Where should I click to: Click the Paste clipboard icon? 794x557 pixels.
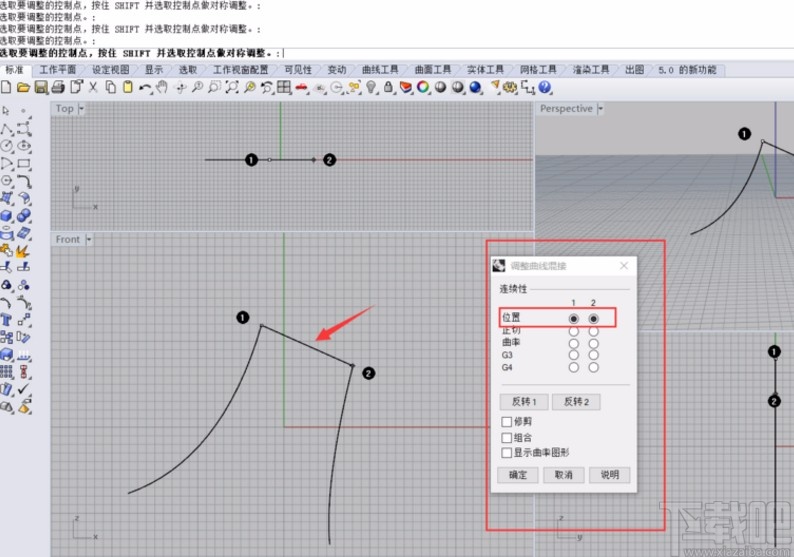click(128, 88)
